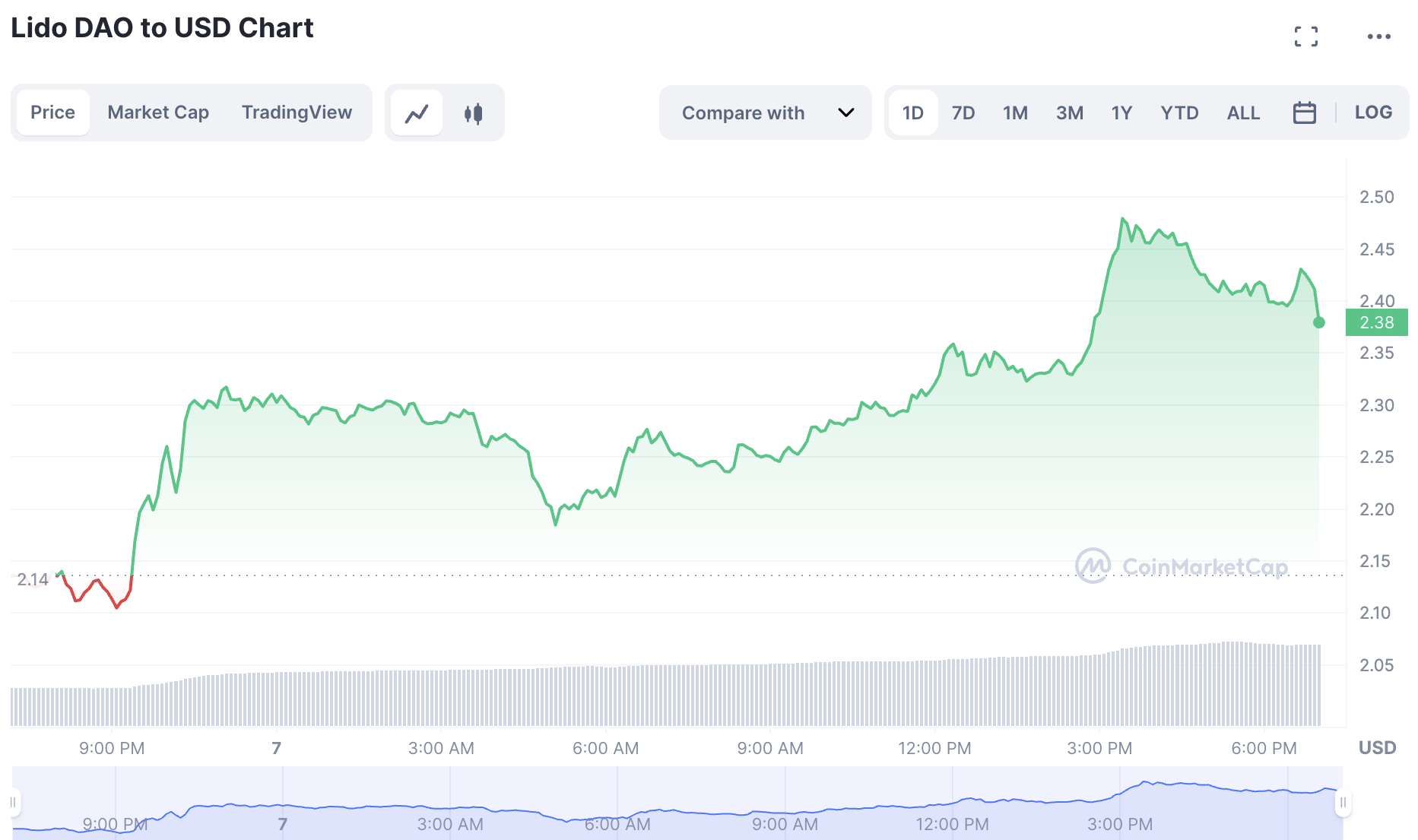Select the ALL time range
The height and width of the screenshot is (840, 1418).
coord(1243,113)
